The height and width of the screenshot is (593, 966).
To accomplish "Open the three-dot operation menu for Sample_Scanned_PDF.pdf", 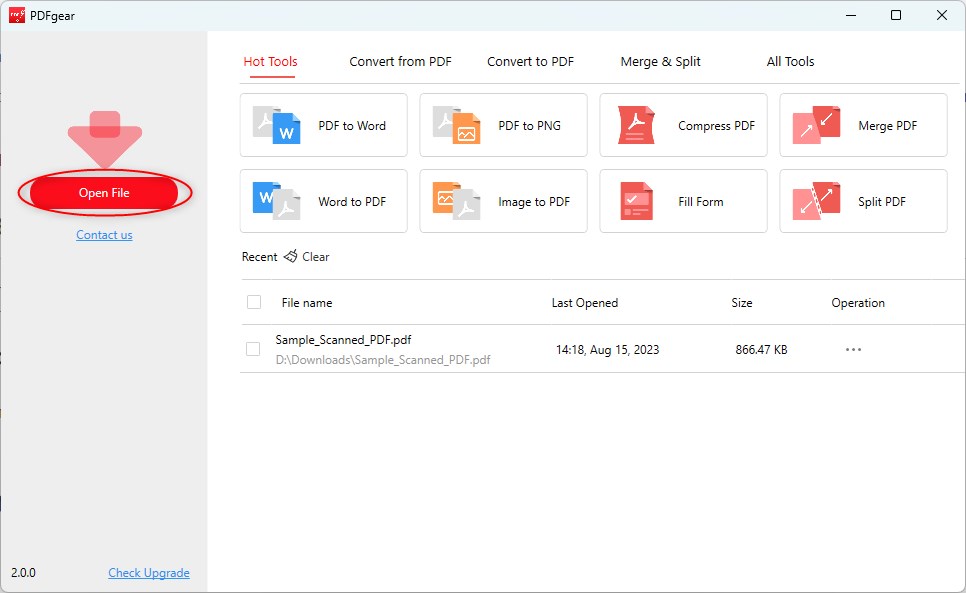I will pos(853,349).
